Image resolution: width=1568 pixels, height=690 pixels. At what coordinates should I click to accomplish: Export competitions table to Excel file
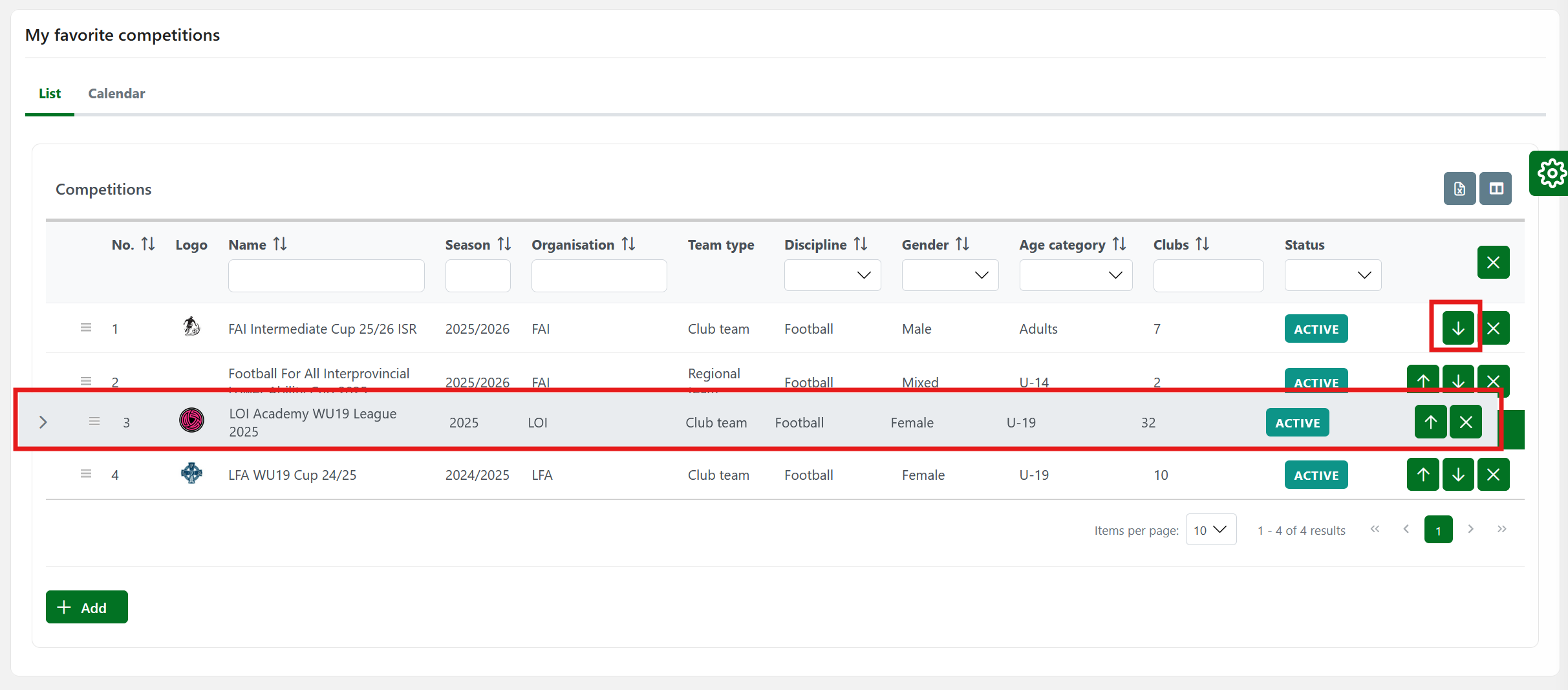(1459, 189)
